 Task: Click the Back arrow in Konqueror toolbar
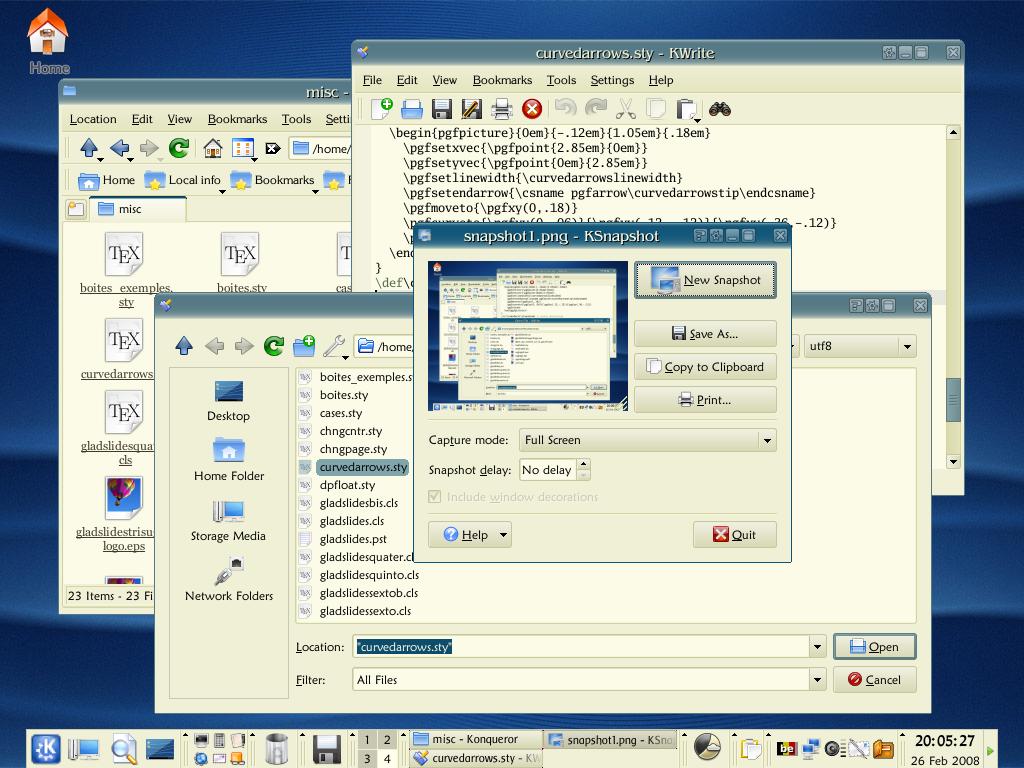(x=120, y=148)
